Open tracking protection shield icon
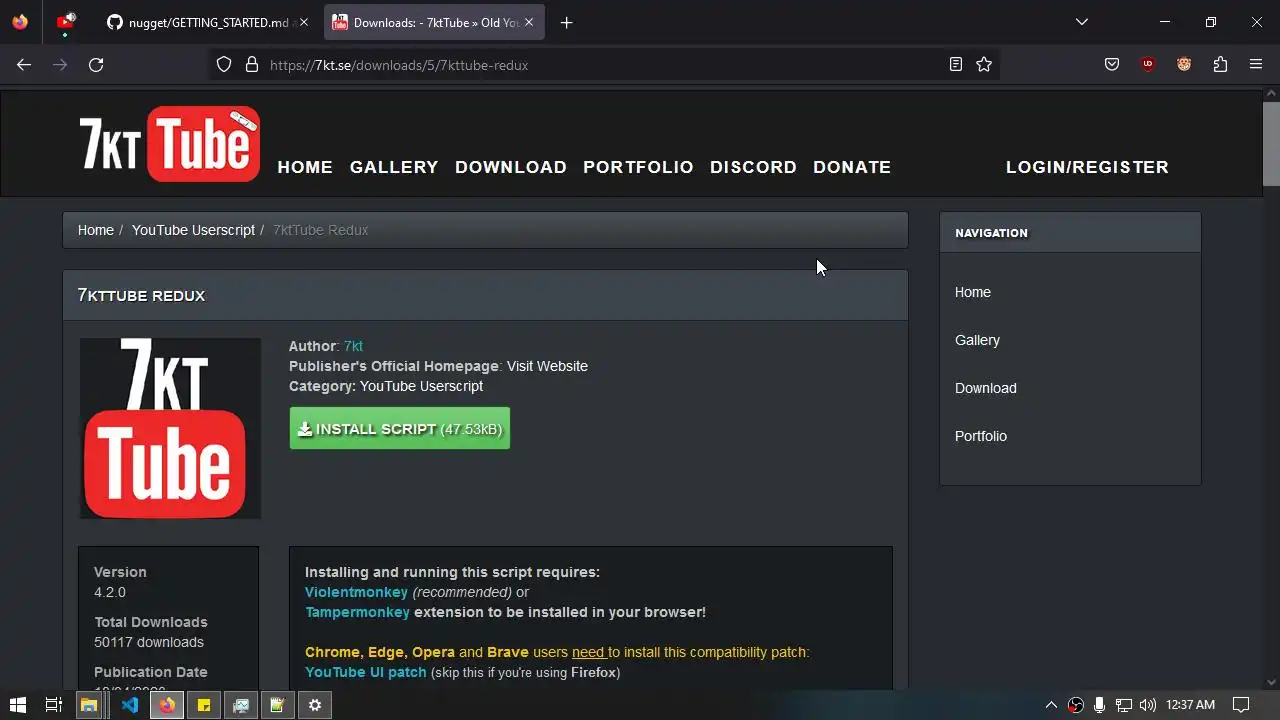 click(x=224, y=64)
